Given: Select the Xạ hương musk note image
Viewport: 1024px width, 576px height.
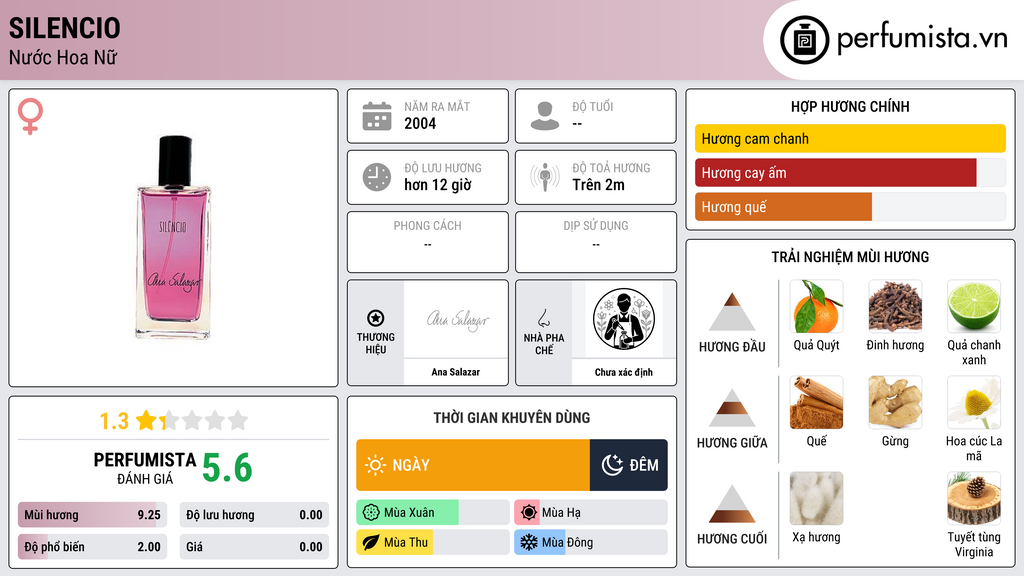Looking at the screenshot, I should [x=816, y=499].
